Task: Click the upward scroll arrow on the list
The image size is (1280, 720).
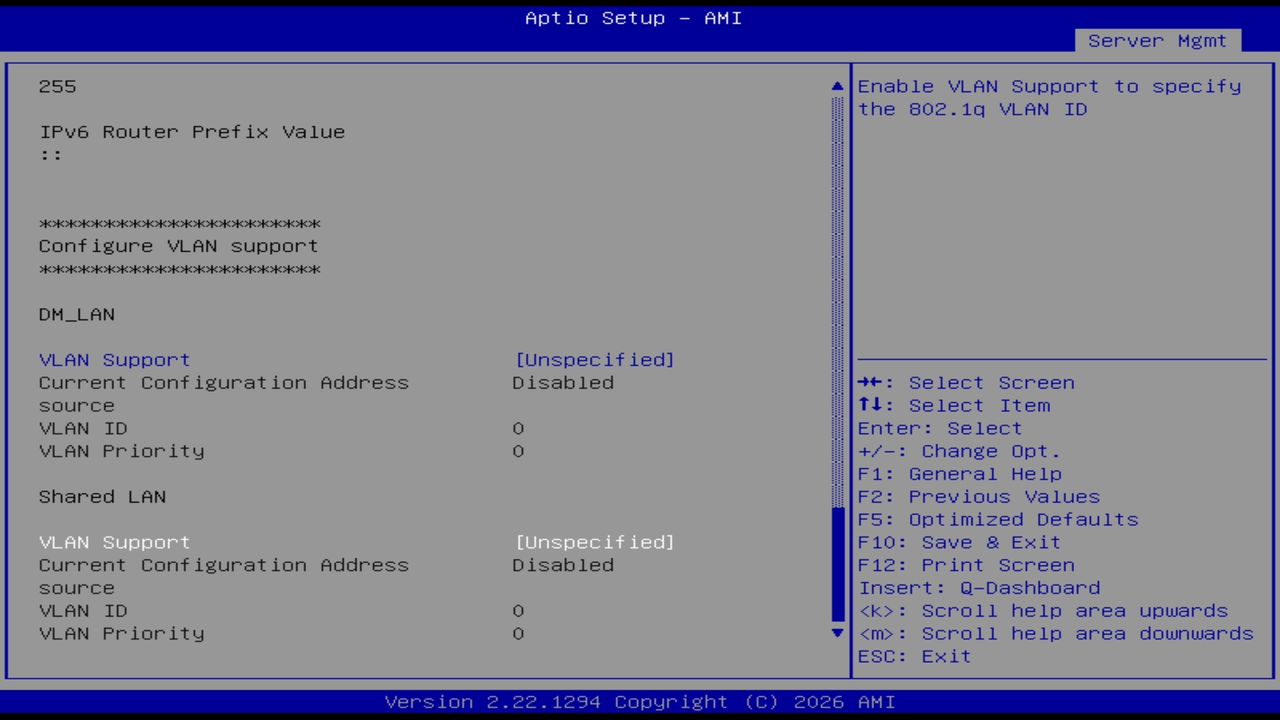Action: click(836, 86)
